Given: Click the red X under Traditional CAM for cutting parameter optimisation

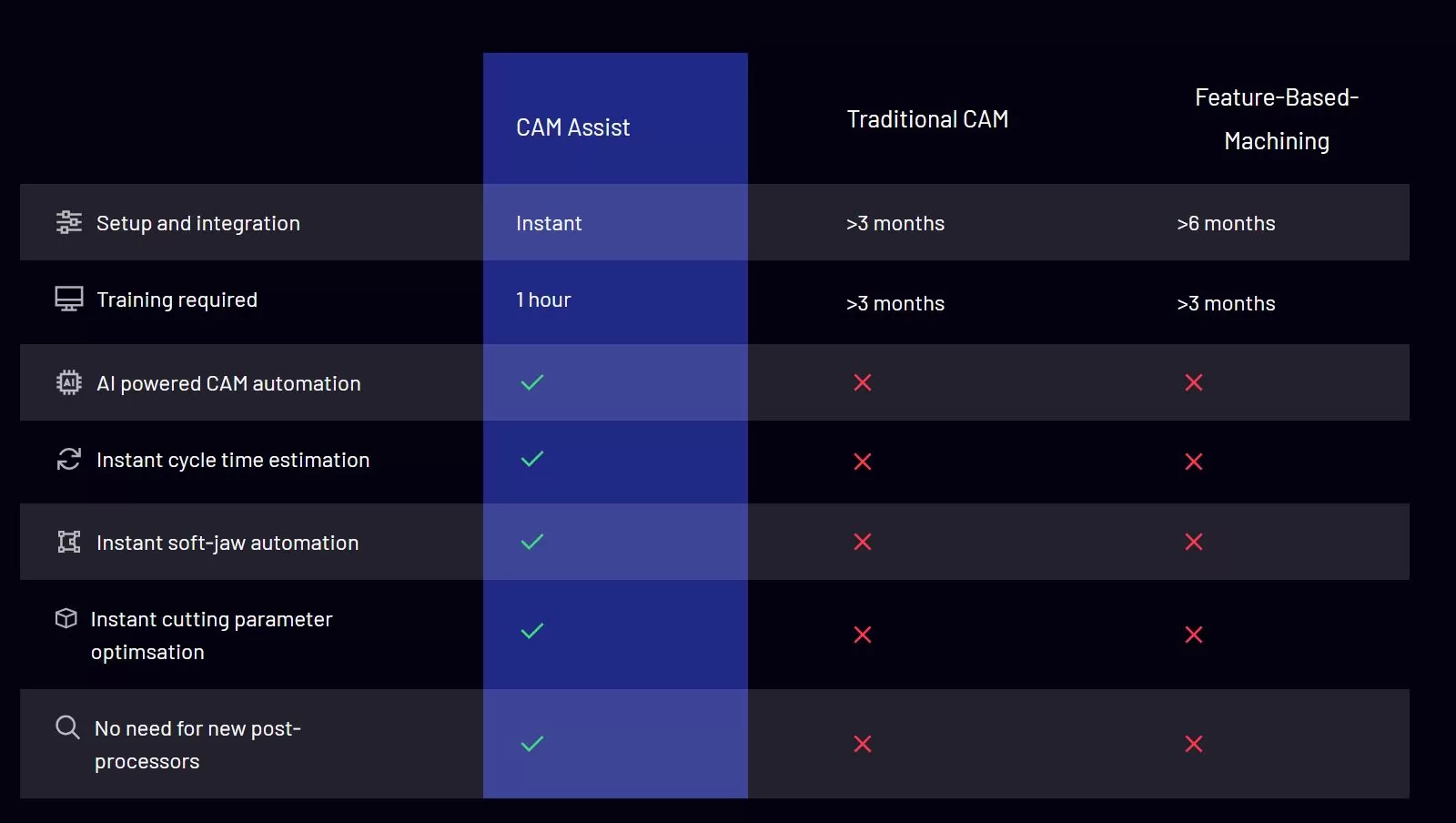Looking at the screenshot, I should pyautogui.click(x=863, y=635).
